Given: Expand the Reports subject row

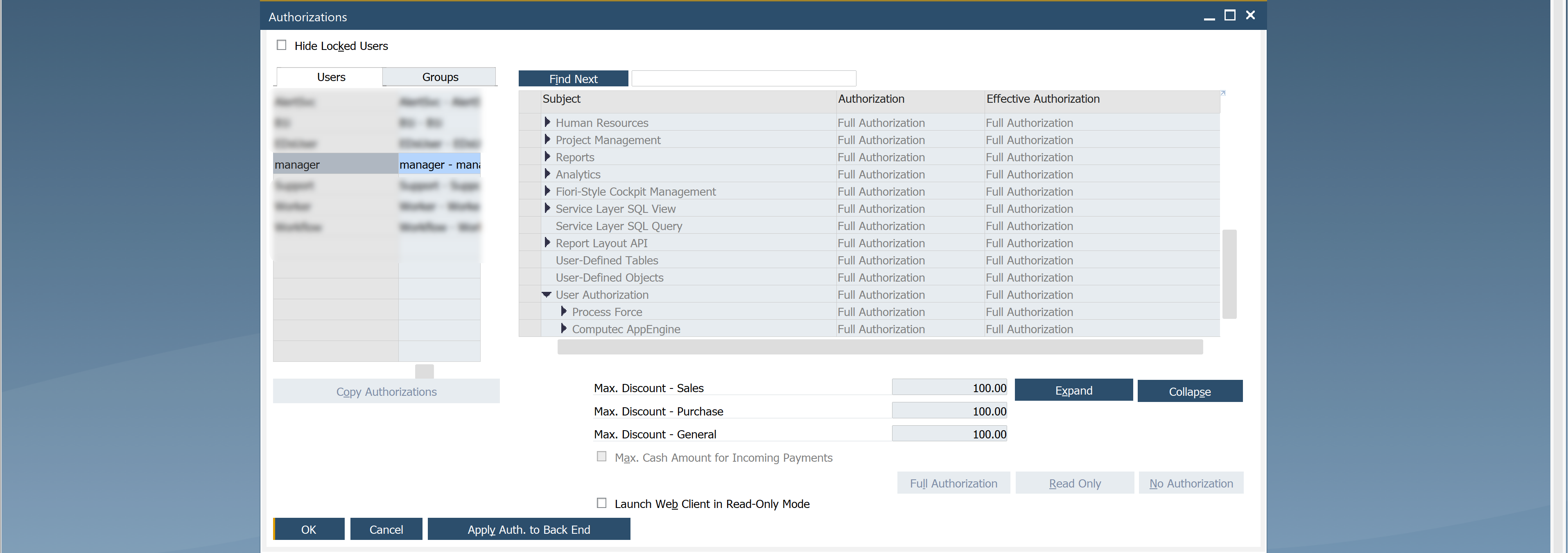Looking at the screenshot, I should [x=547, y=156].
